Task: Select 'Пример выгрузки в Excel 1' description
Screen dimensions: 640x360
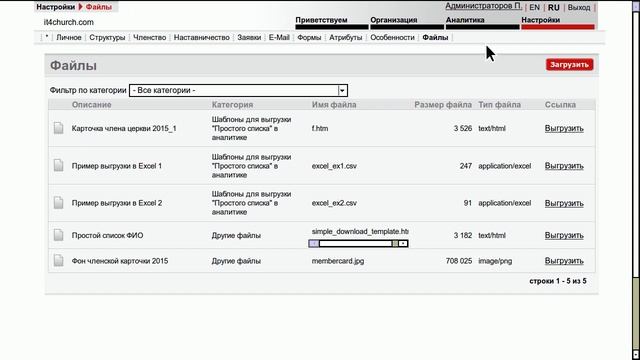Action: tap(117, 166)
